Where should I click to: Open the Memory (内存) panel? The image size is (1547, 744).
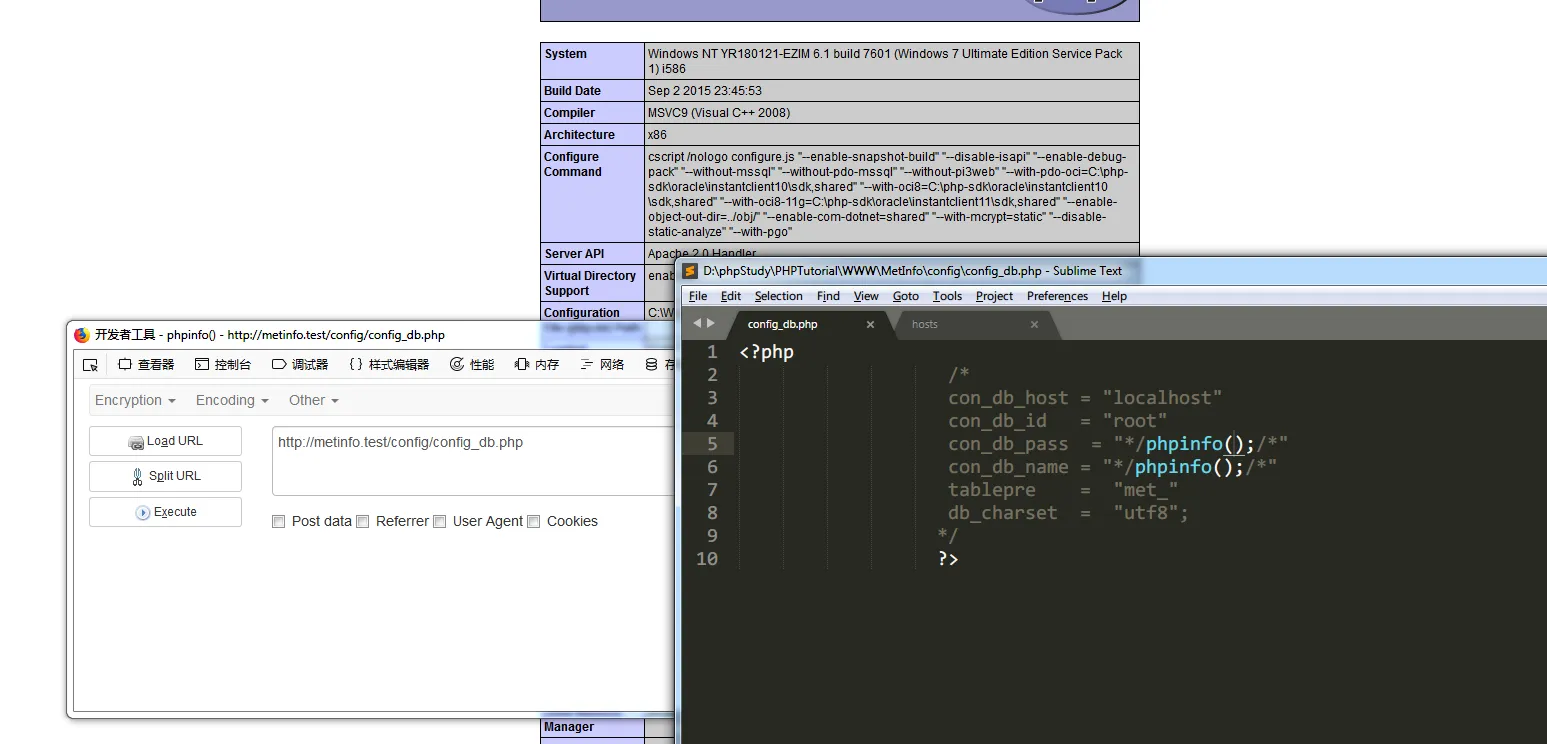coord(537,365)
